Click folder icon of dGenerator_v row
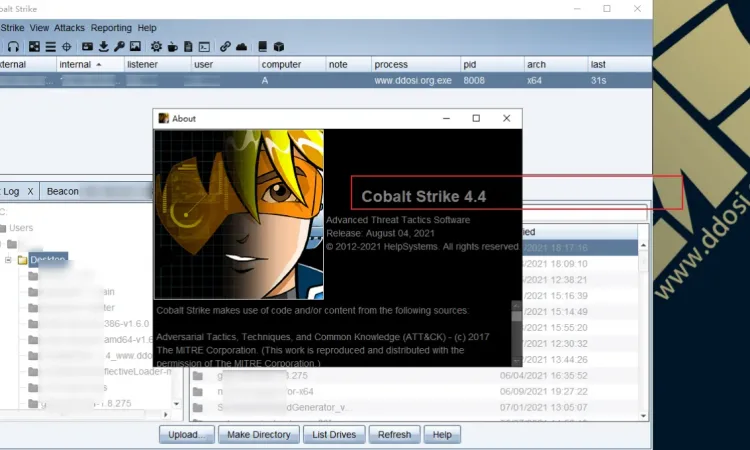Viewport: 750px width, 450px height. point(198,407)
